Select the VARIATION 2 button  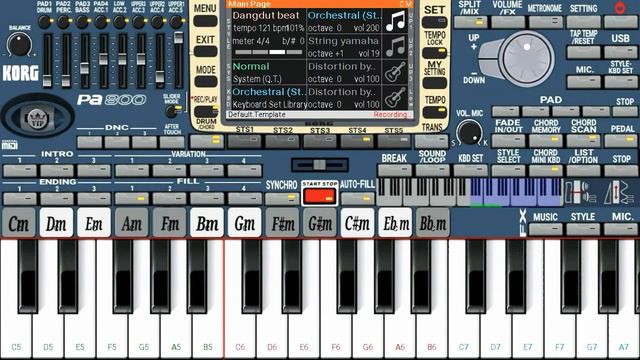pos(169,170)
